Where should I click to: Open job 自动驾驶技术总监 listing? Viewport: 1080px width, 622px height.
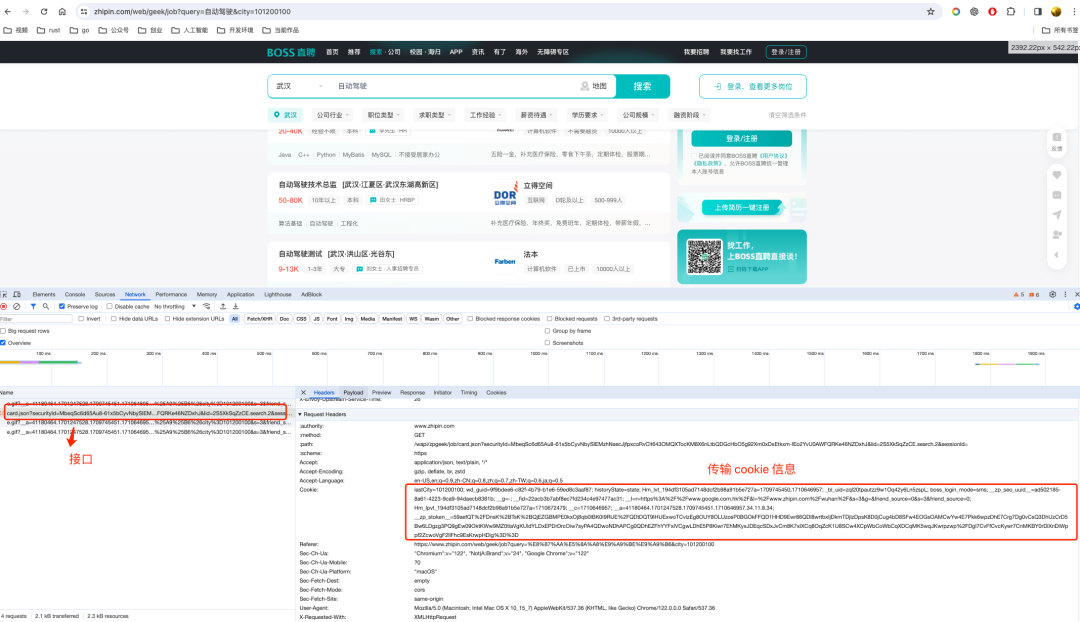click(x=358, y=185)
